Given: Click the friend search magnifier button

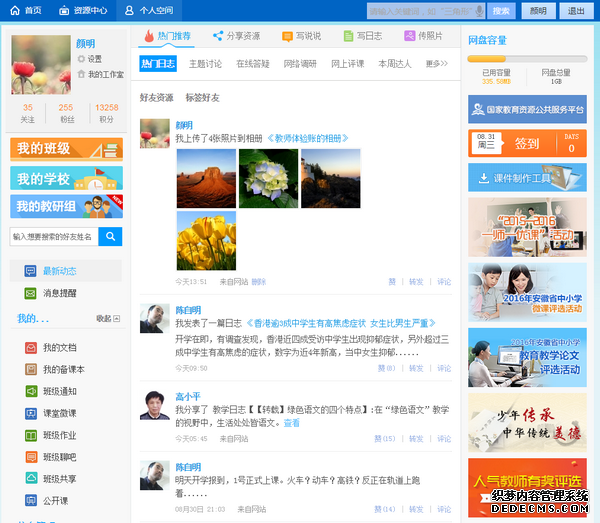Looking at the screenshot, I should pyautogui.click(x=111, y=236).
